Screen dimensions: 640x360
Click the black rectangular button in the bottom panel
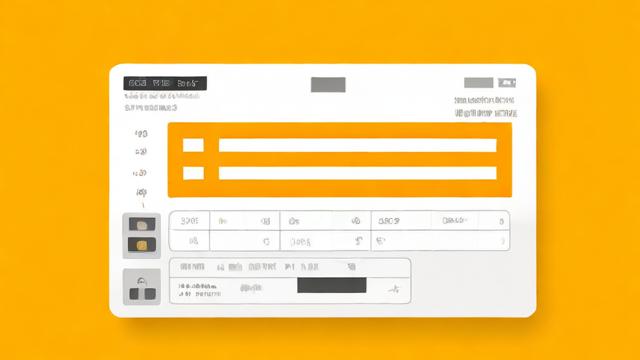[332, 285]
